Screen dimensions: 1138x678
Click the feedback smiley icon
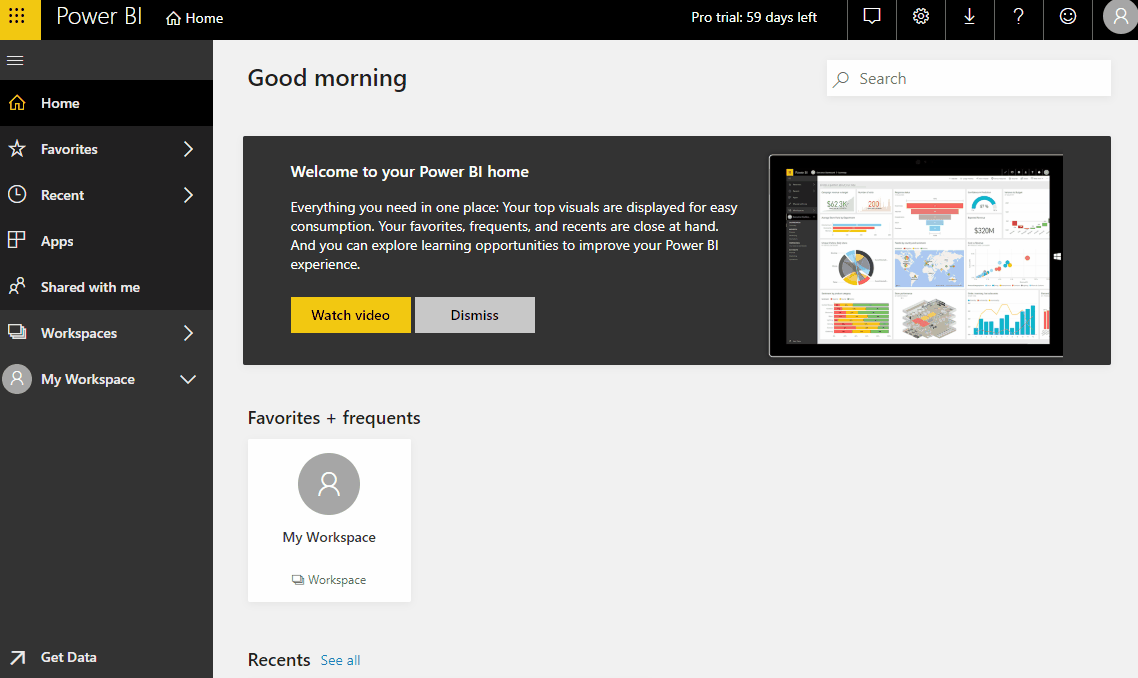[1067, 19]
